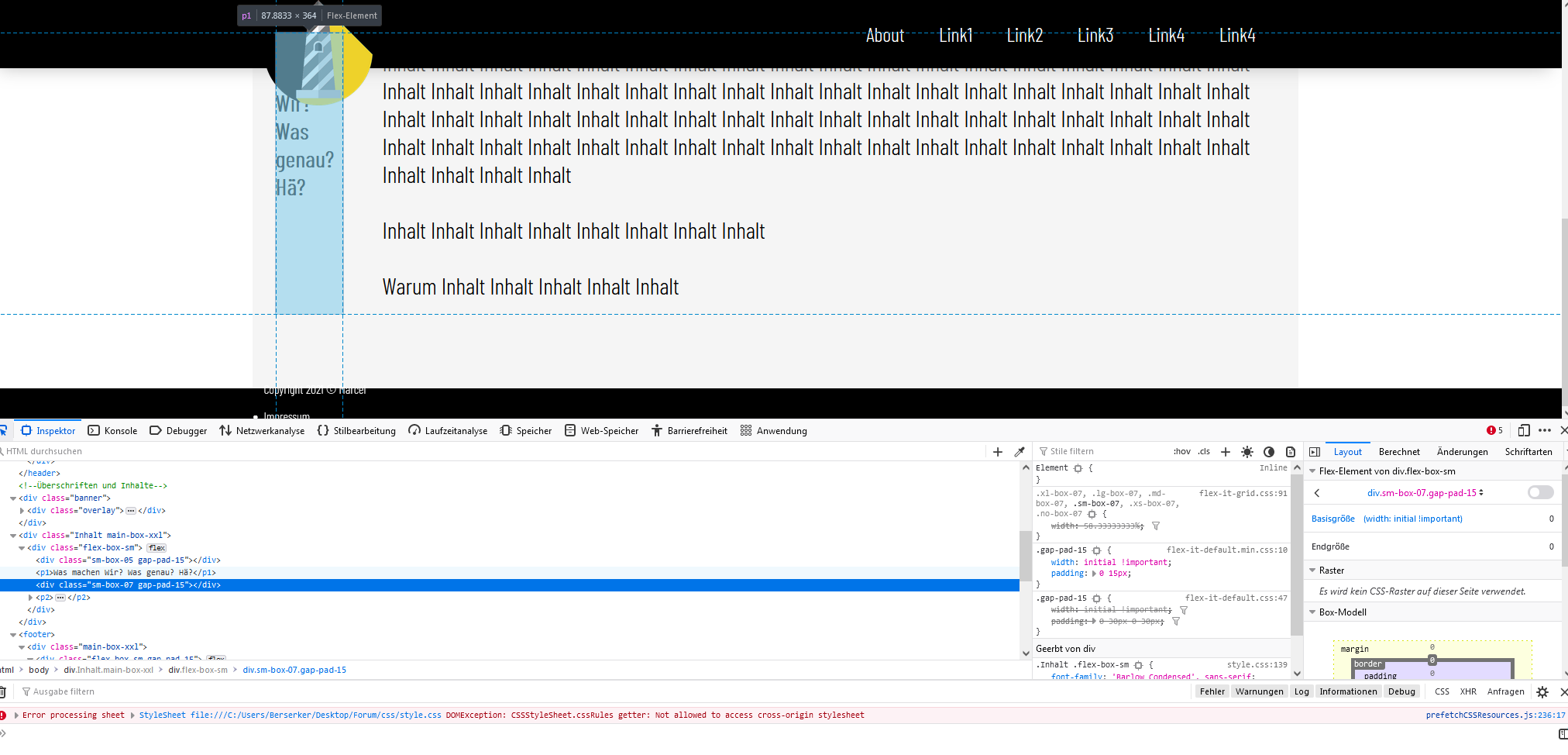The image size is (1568, 755).
Task: Open the Barrierefreiheit tab
Action: (689, 431)
